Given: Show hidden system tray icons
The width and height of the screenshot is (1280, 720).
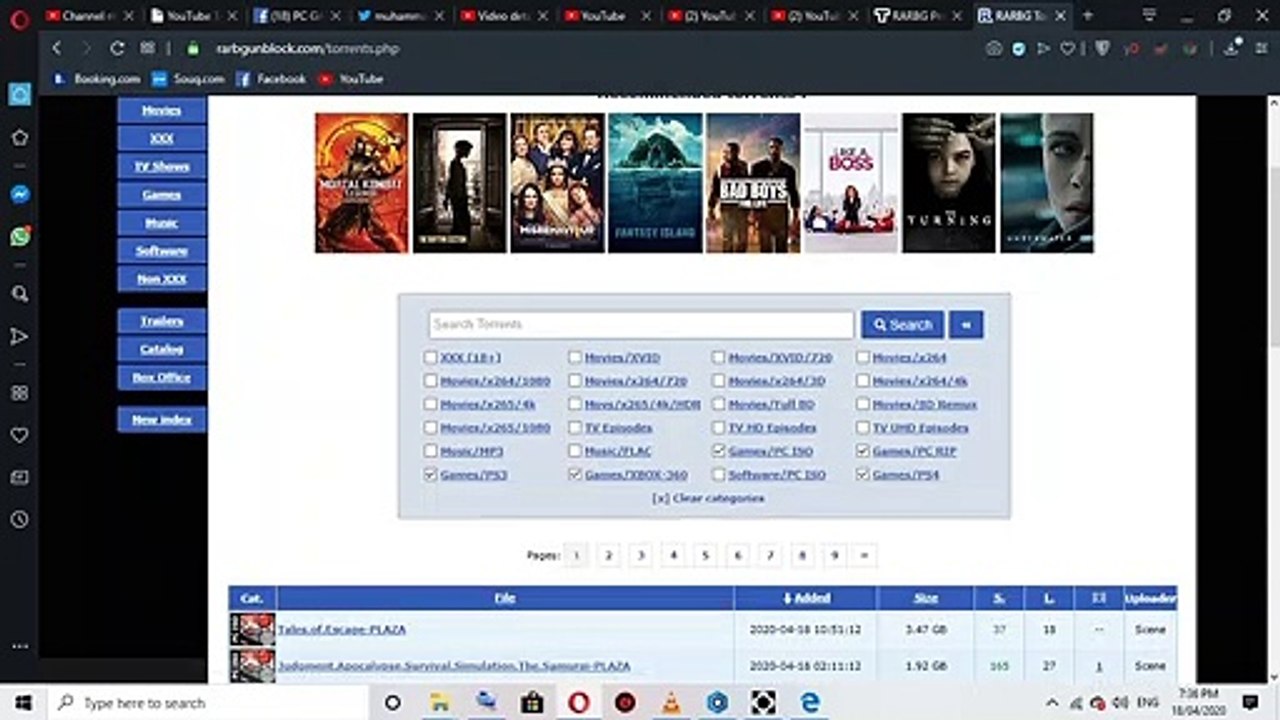Looking at the screenshot, I should (1051, 703).
